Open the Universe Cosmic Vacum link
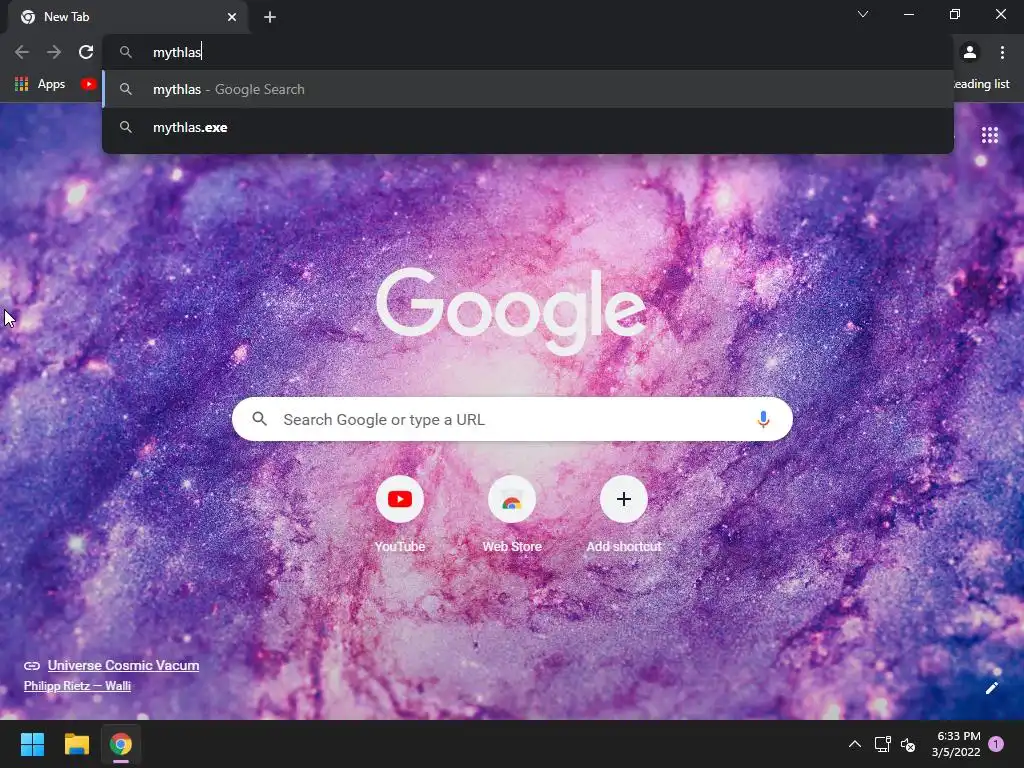1024x768 pixels. (123, 665)
